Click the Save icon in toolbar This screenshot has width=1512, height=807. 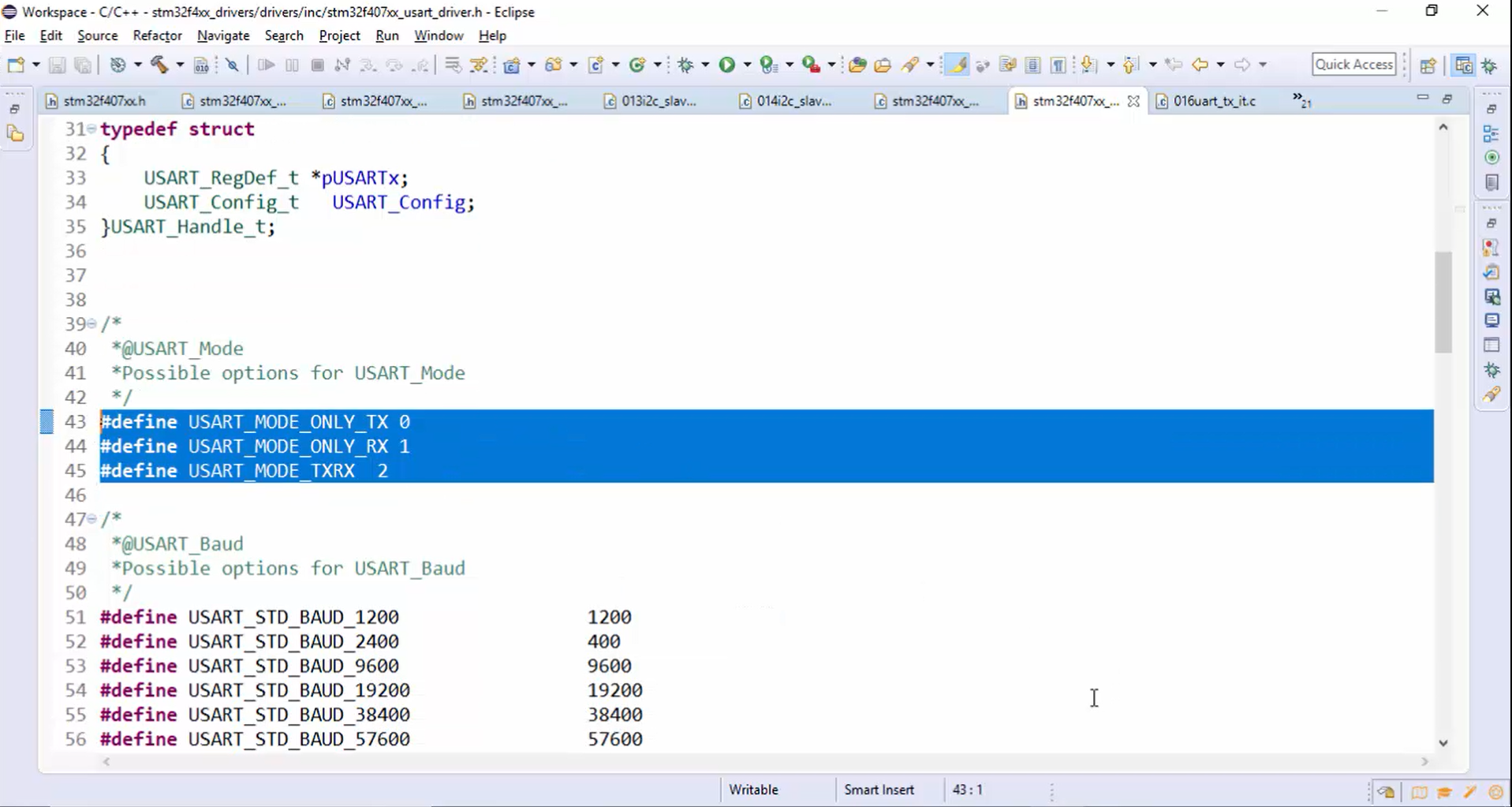click(57, 65)
